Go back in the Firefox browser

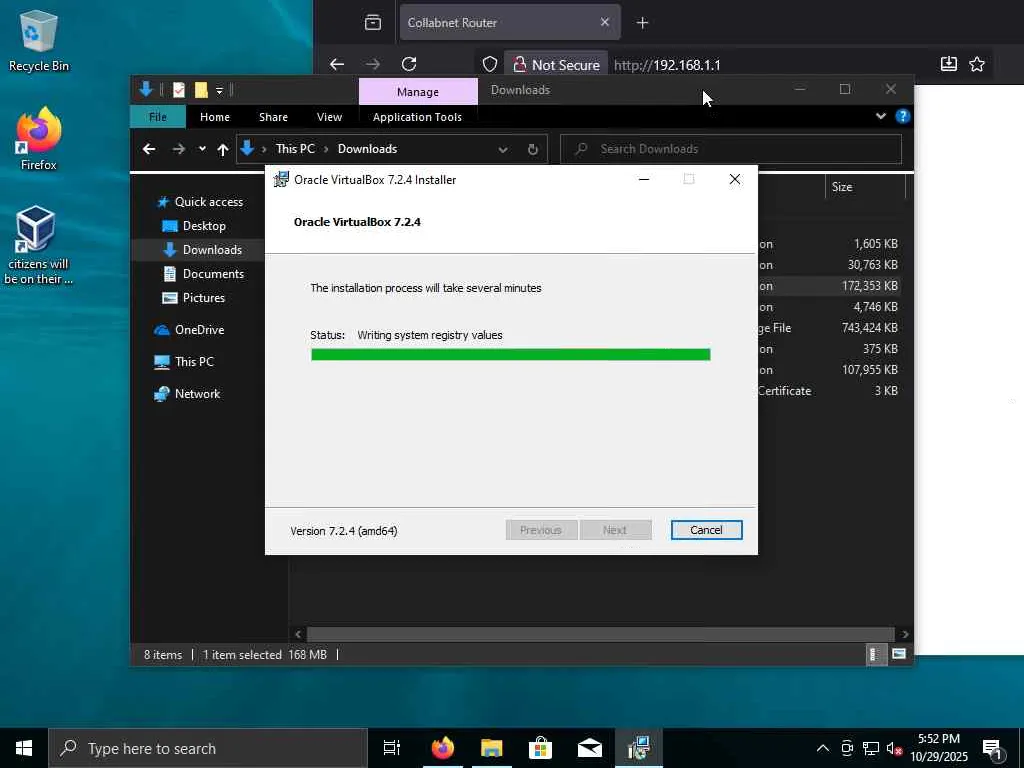click(x=337, y=64)
